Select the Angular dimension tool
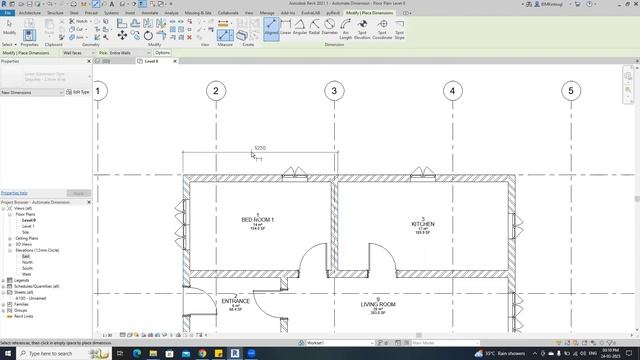The width and height of the screenshot is (640, 360). 300,27
